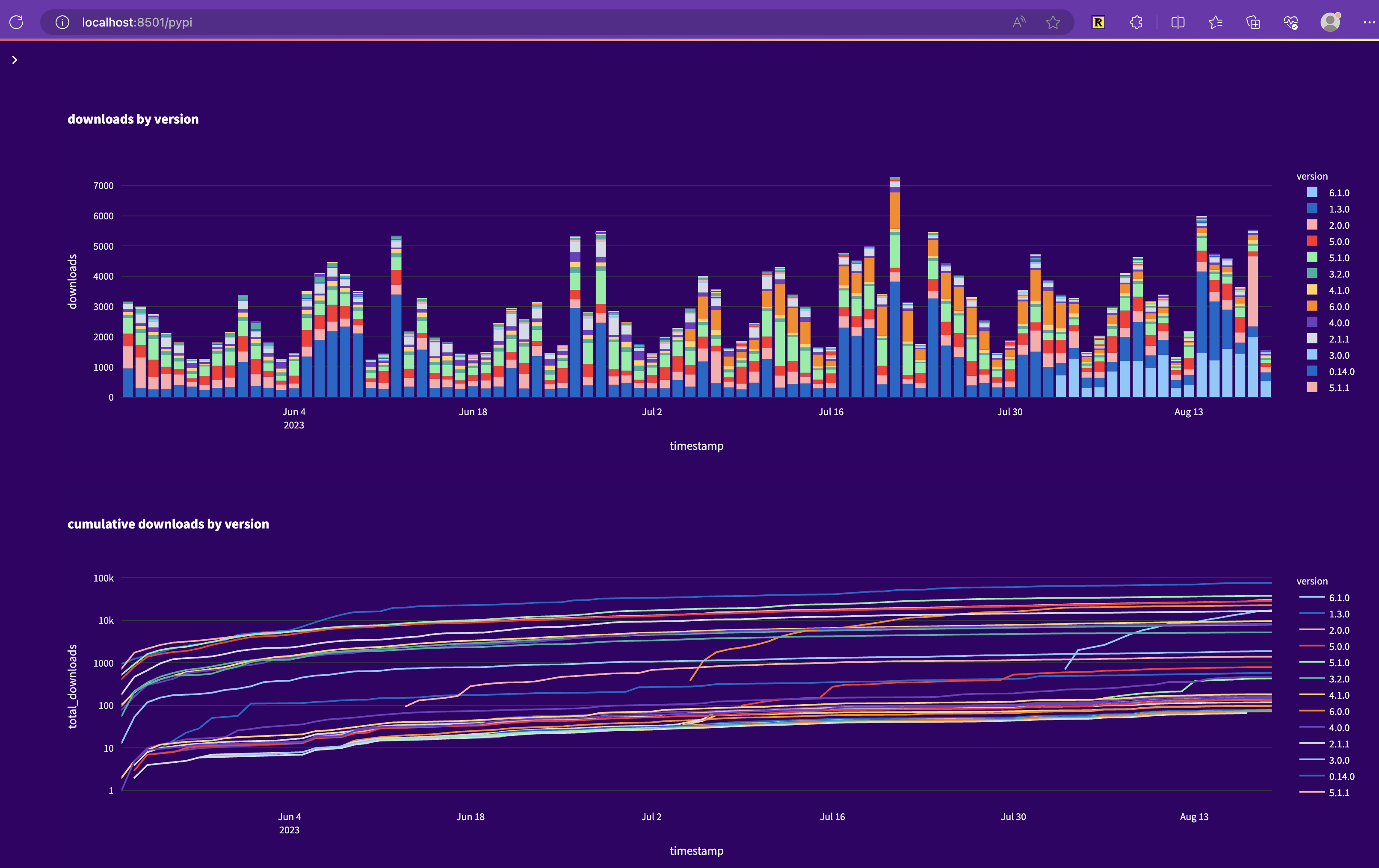
Task: Click the tallest bar near Jul 21
Action: [894, 287]
